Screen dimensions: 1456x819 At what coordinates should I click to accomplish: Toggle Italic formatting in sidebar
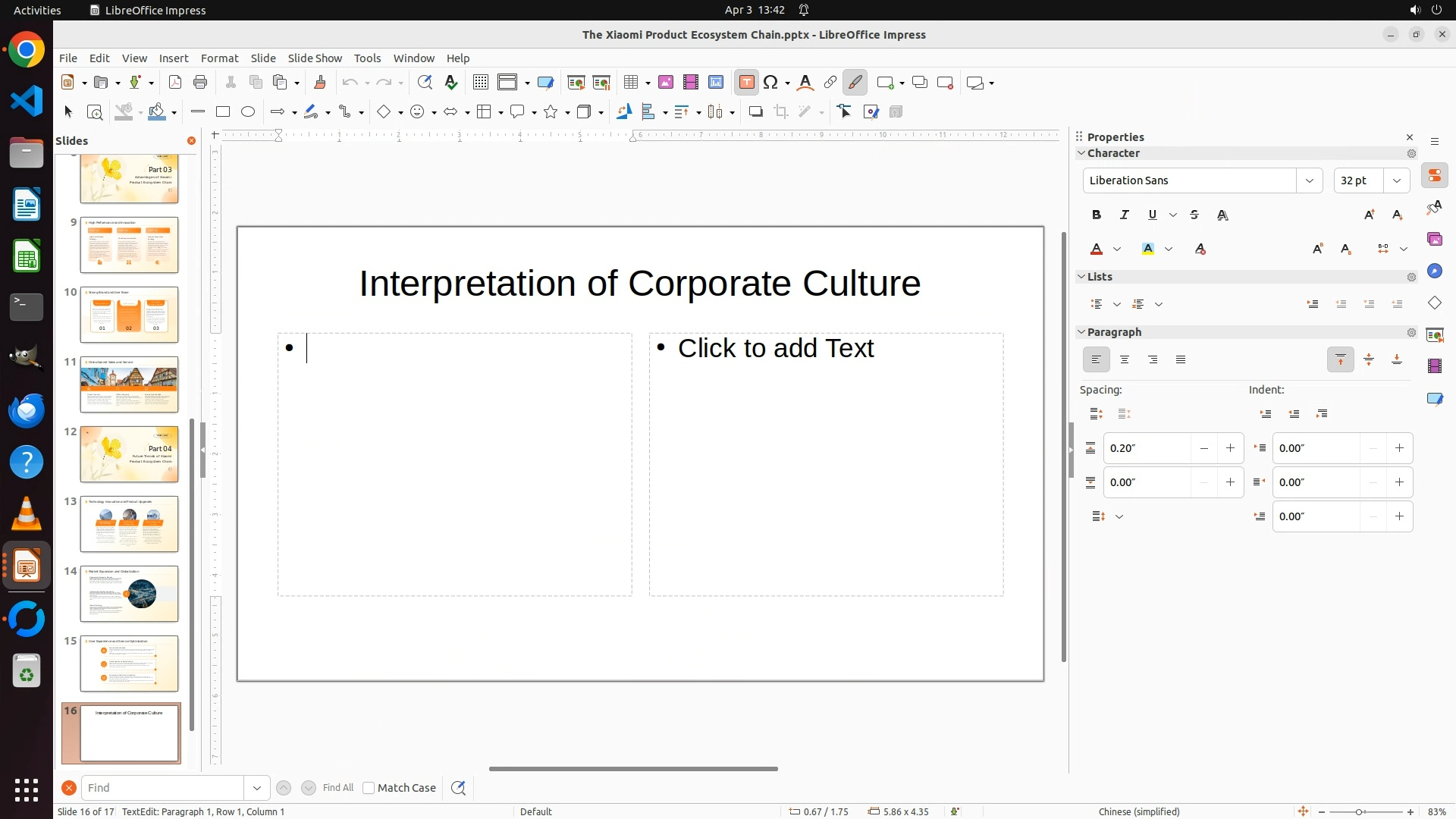tap(1124, 215)
